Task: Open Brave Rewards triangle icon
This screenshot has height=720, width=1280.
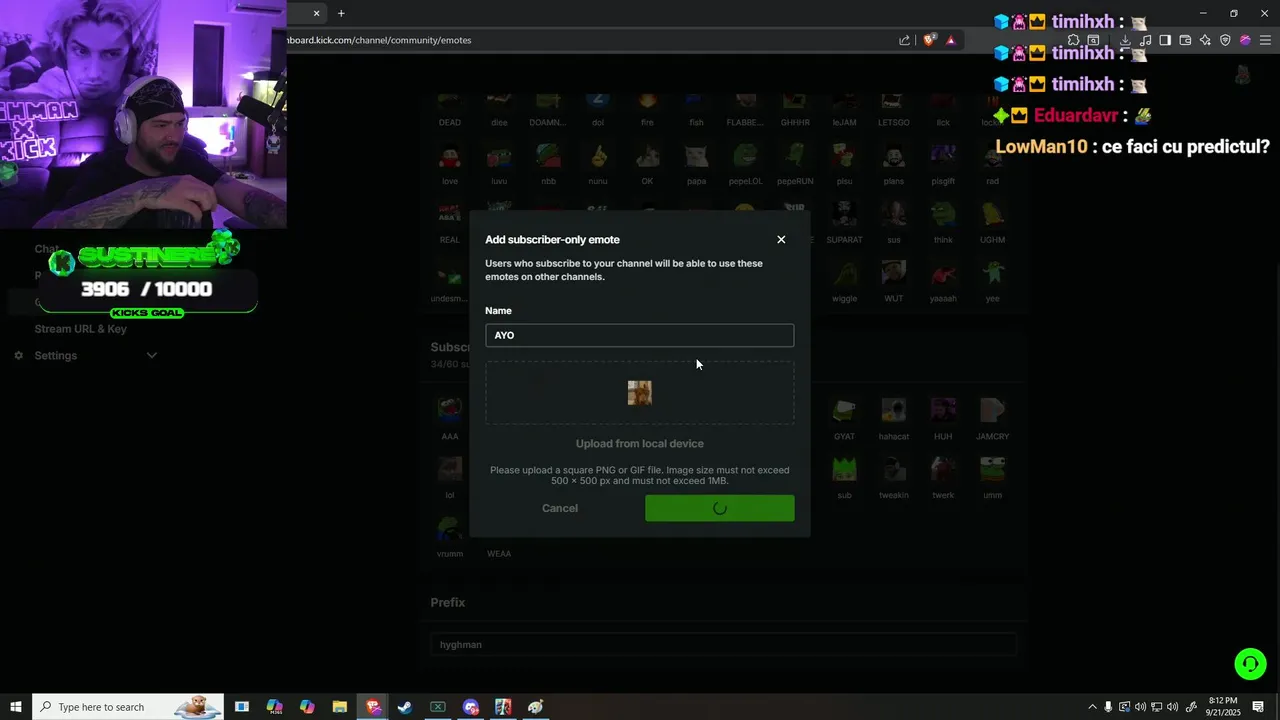Action: tap(950, 40)
